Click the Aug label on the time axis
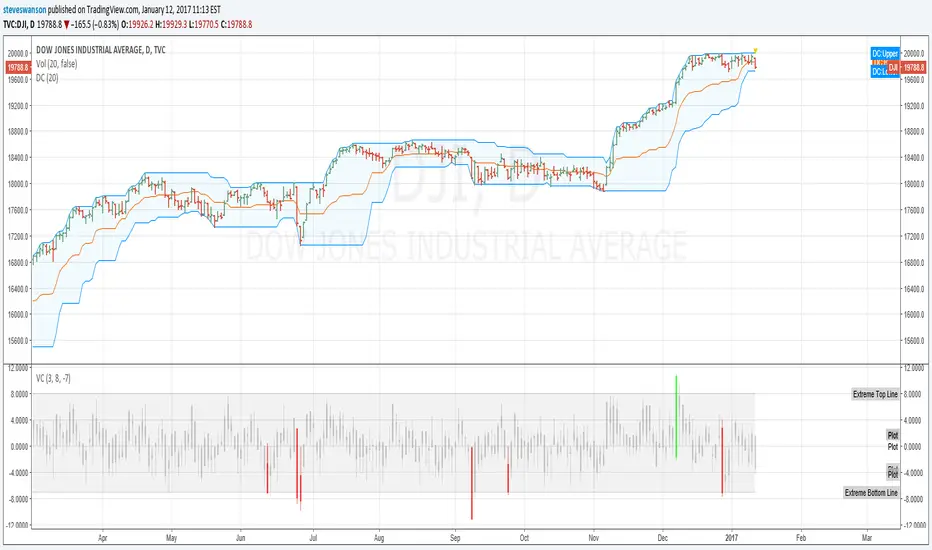This screenshot has width=932, height=550. pos(379,536)
